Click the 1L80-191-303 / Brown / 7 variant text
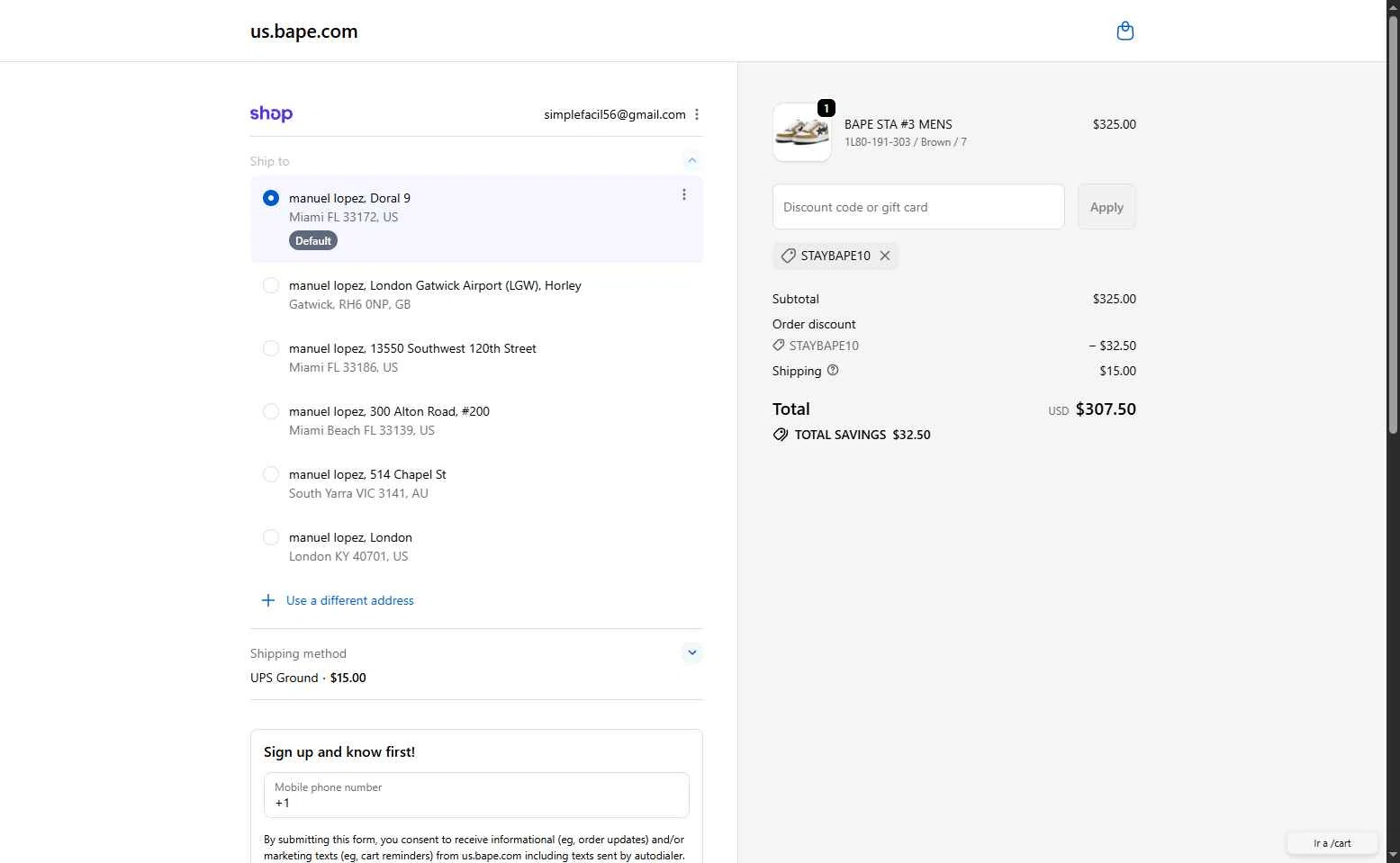The height and width of the screenshot is (863, 1400). coord(906,142)
